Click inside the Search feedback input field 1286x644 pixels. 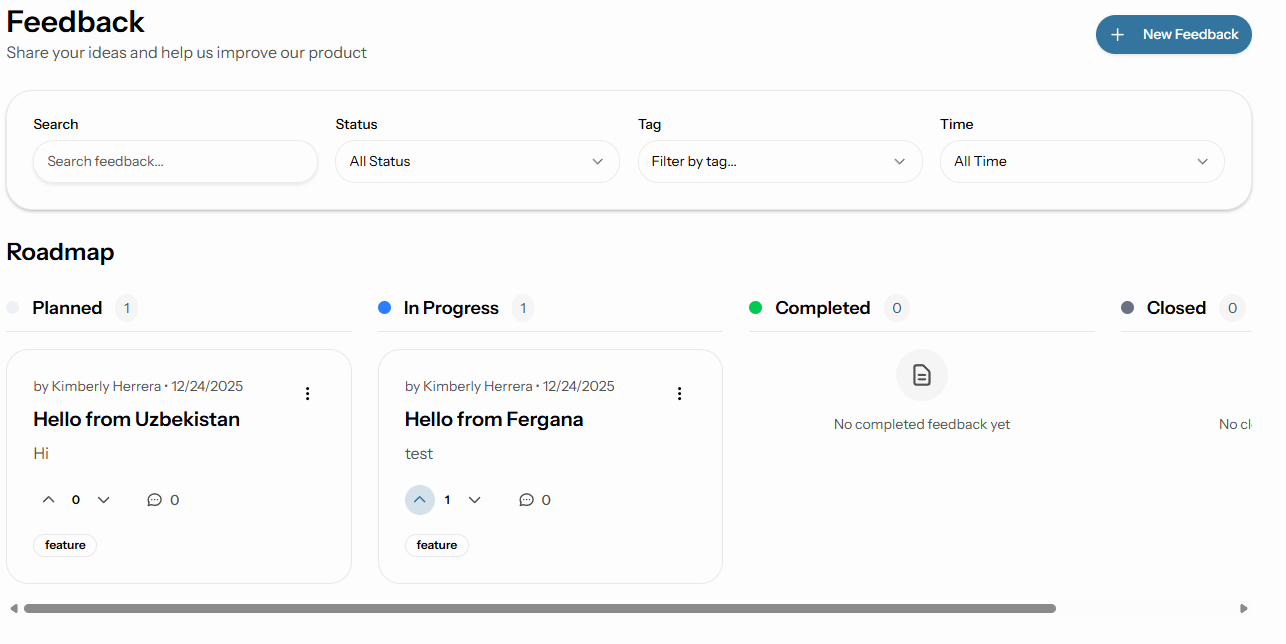tap(175, 161)
